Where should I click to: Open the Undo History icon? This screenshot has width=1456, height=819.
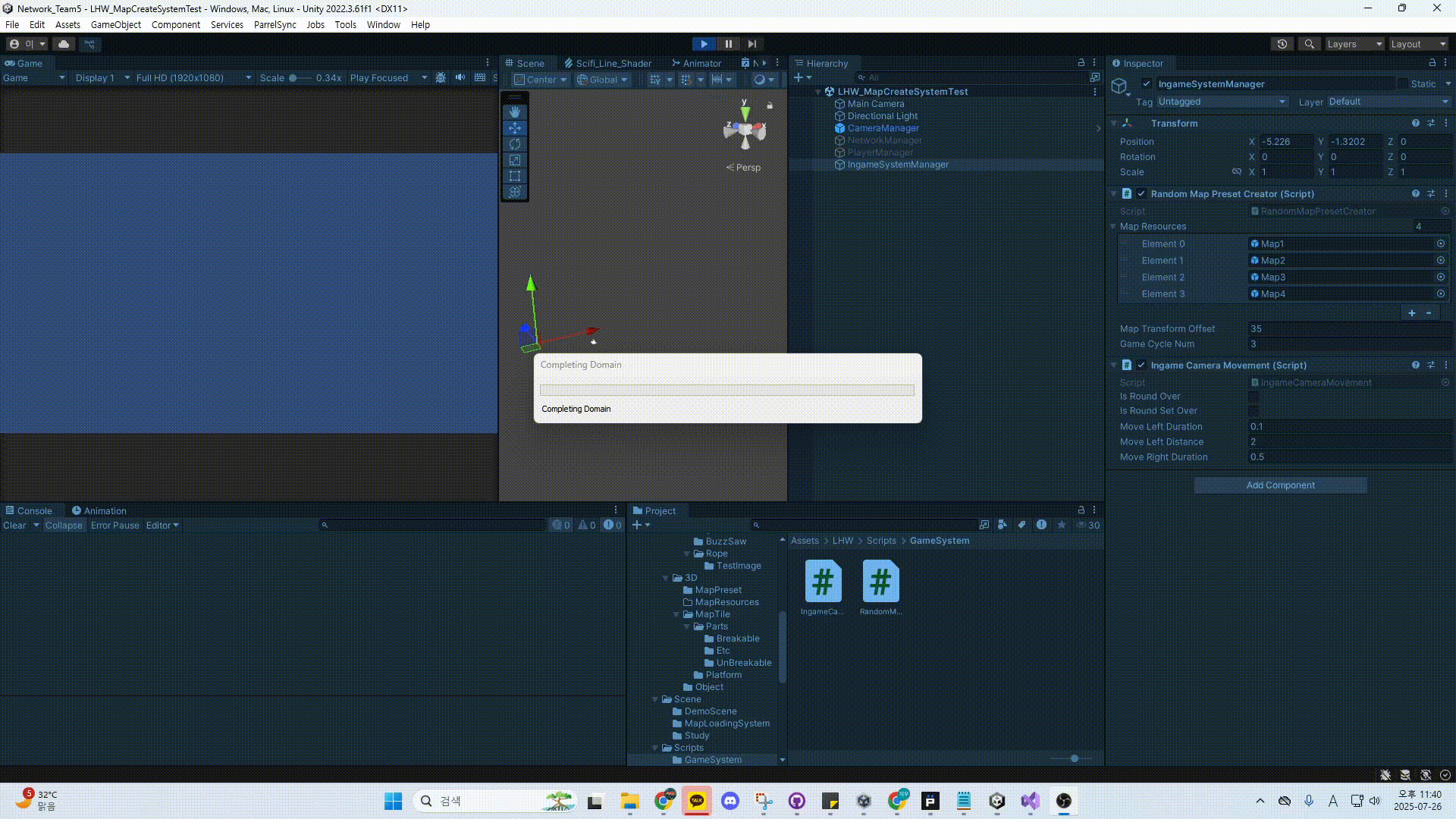pyautogui.click(x=1282, y=44)
